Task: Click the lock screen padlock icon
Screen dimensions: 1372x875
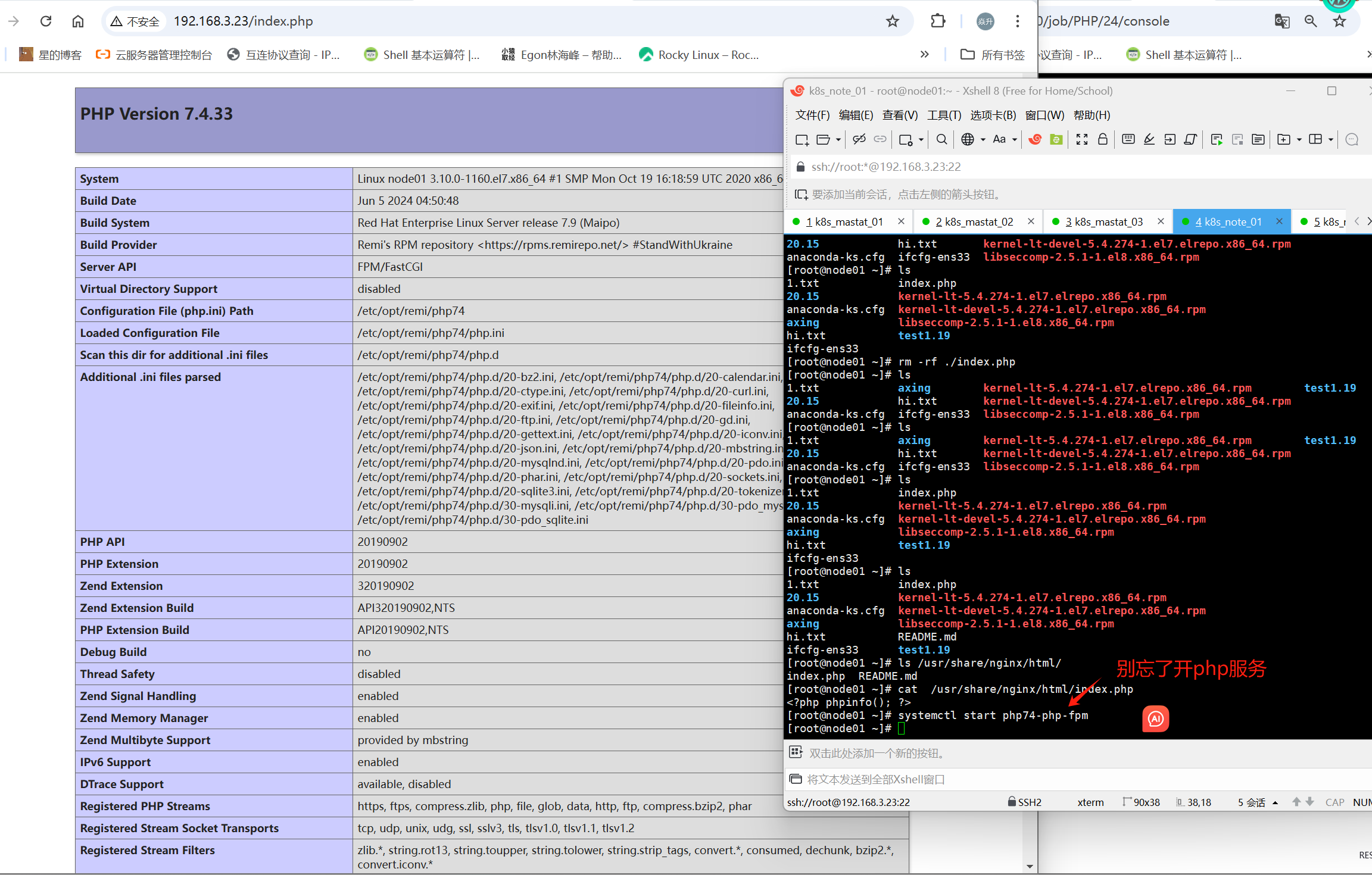Action: tap(1102, 139)
